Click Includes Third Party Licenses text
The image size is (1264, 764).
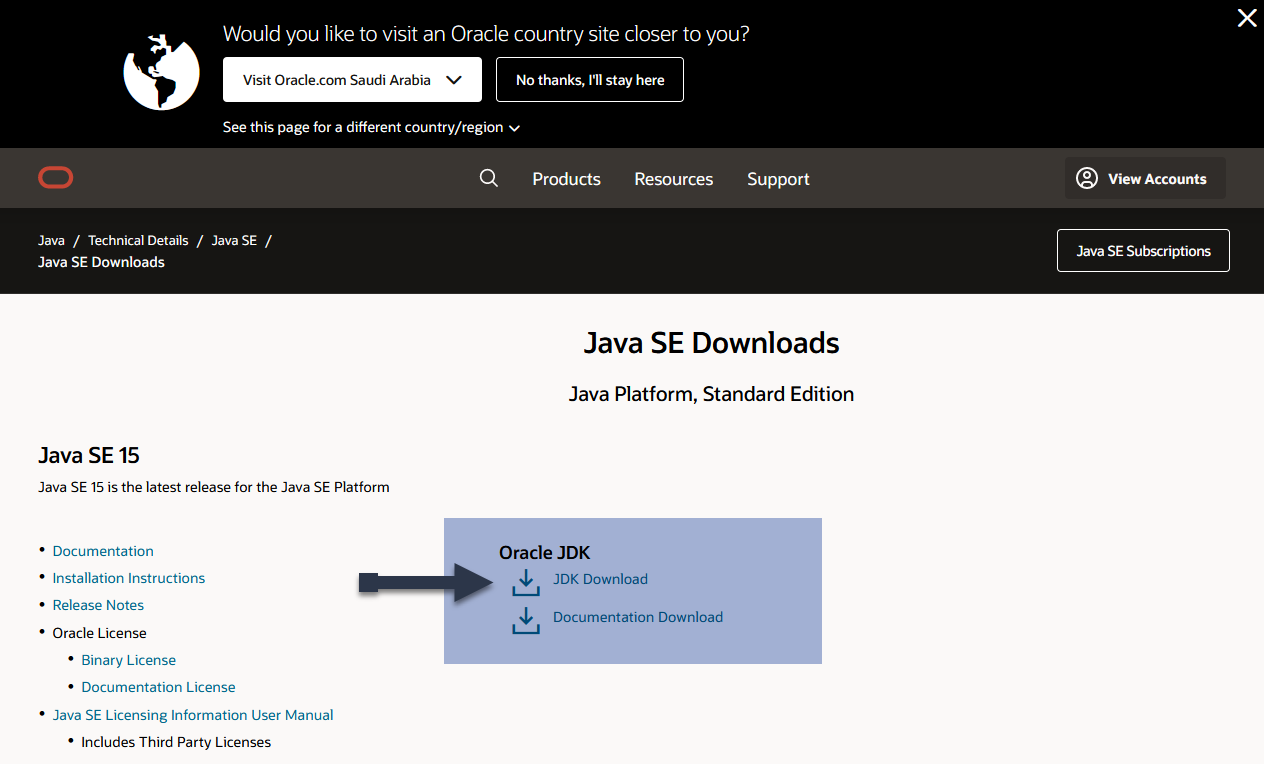tap(176, 742)
